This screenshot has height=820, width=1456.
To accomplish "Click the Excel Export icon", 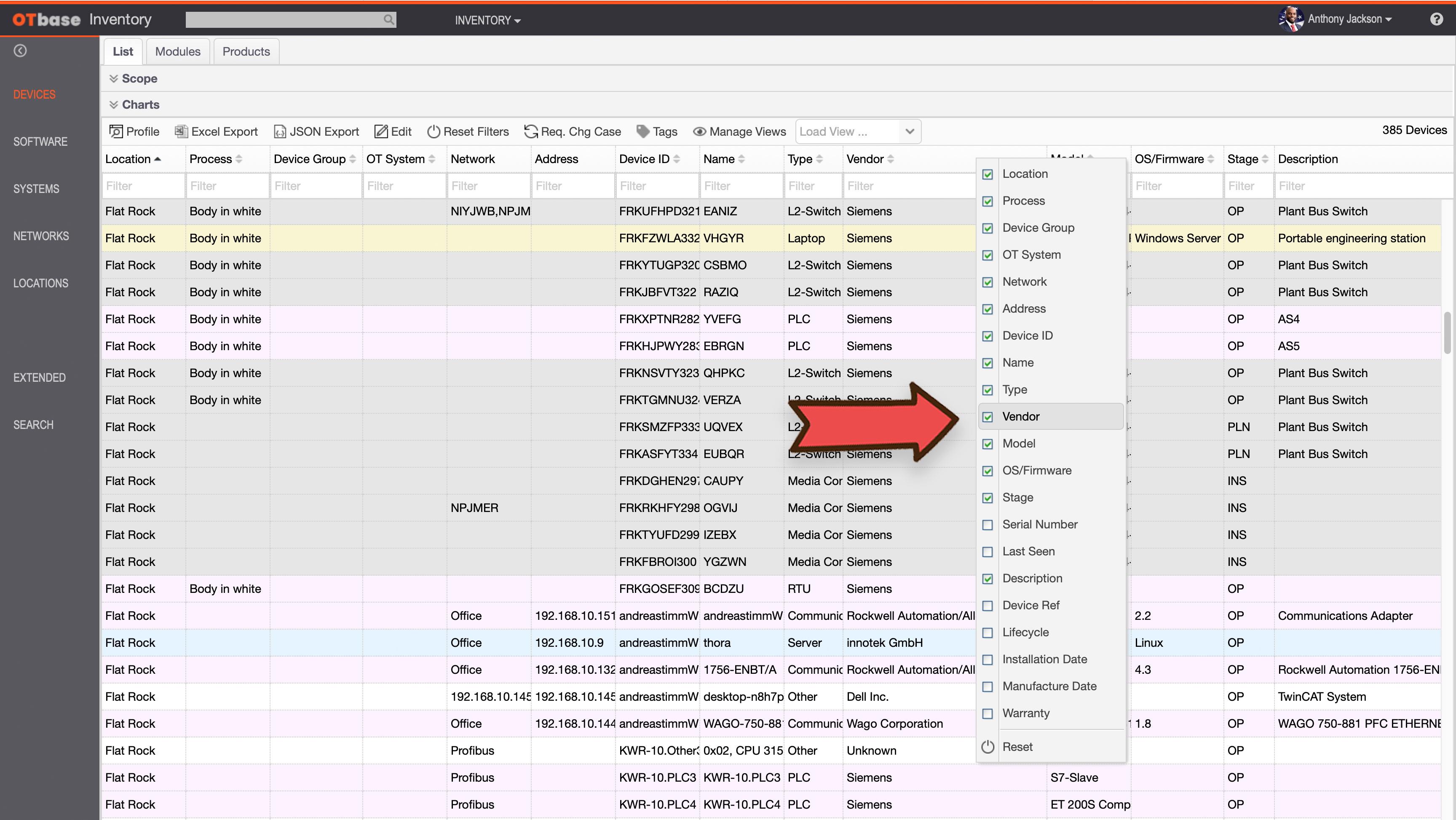I will click(181, 132).
